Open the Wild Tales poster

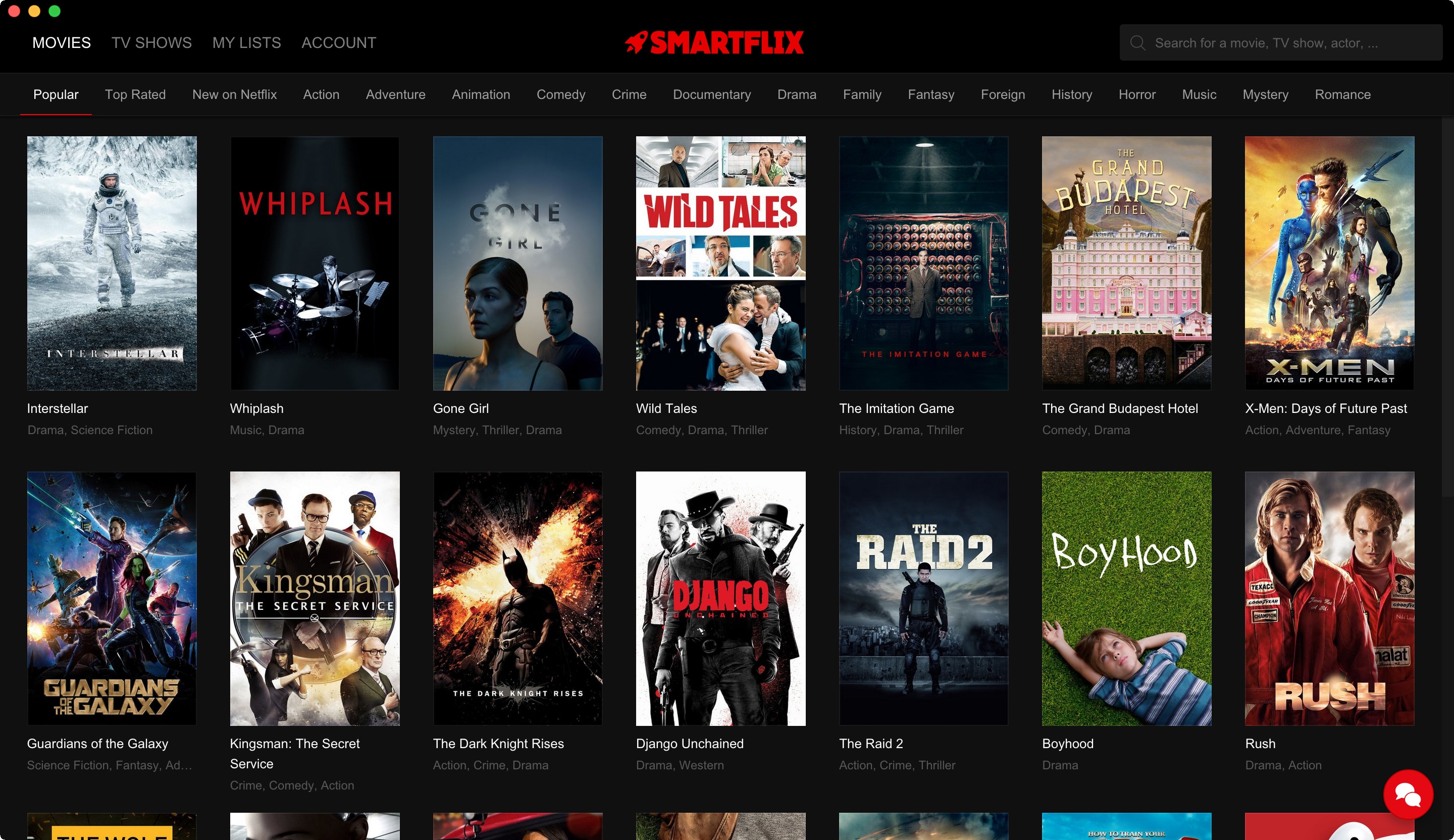click(x=720, y=263)
